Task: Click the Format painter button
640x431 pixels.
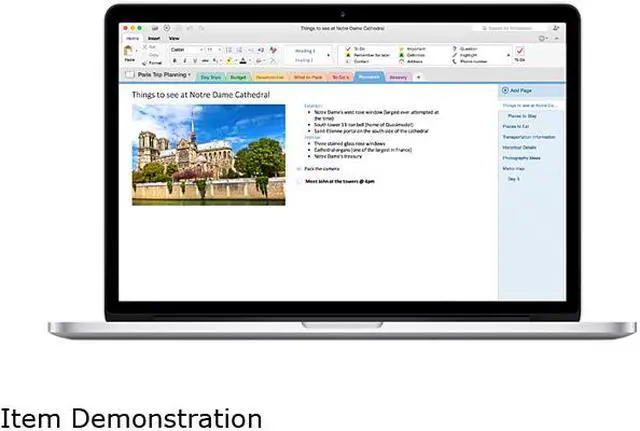Action: 152,63
